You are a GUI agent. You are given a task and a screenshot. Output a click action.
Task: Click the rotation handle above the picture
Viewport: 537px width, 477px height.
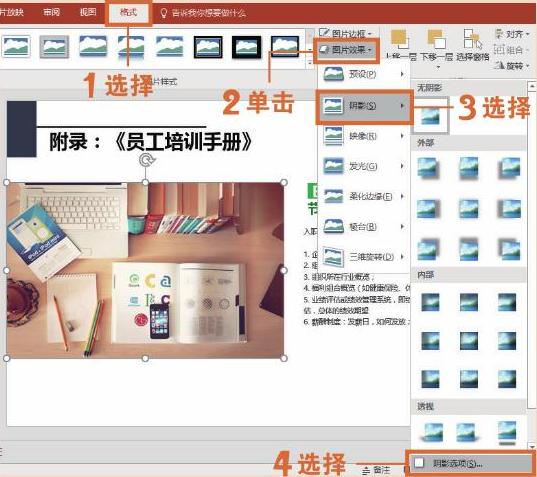(147, 160)
